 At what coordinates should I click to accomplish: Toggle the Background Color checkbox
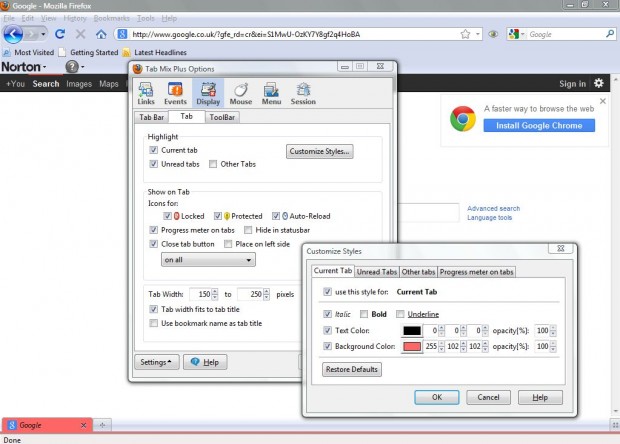[x=327, y=346]
